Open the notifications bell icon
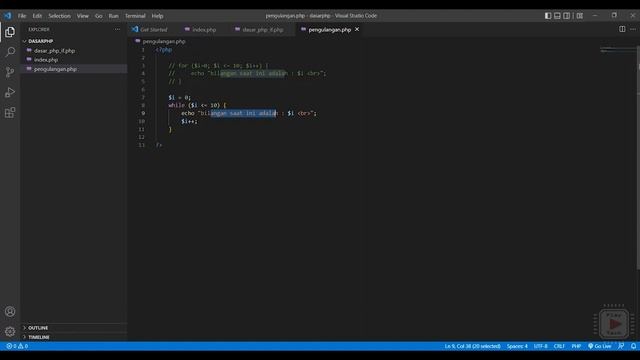Screen dimensions: 640x360 click(633, 346)
